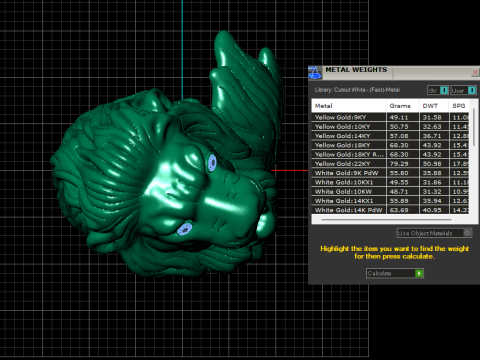The image size is (480, 360).
Task: Sort by the Metal column header
Action: pos(349,106)
